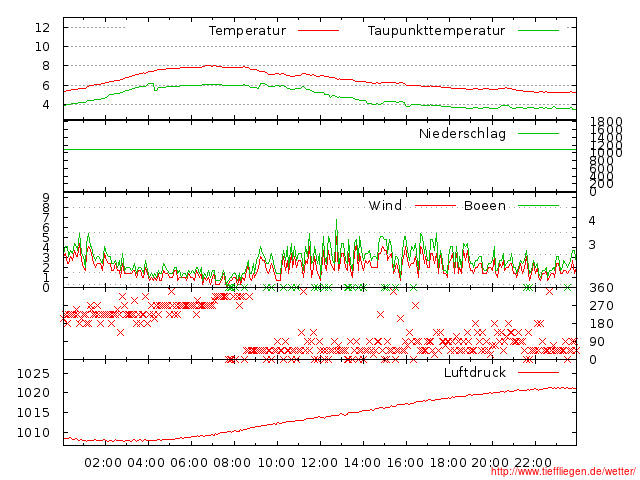
Task: Click the Niederschlag legend label
Action: coord(462,133)
